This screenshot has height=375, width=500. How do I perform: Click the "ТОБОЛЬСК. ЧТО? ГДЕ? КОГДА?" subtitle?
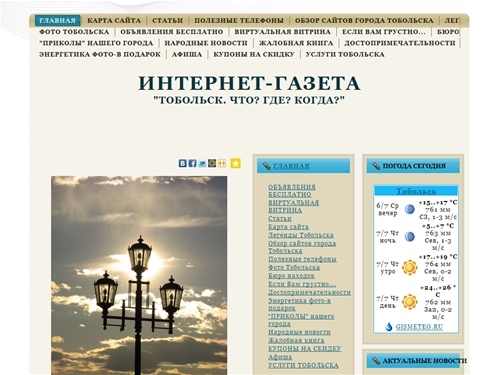click(249, 100)
